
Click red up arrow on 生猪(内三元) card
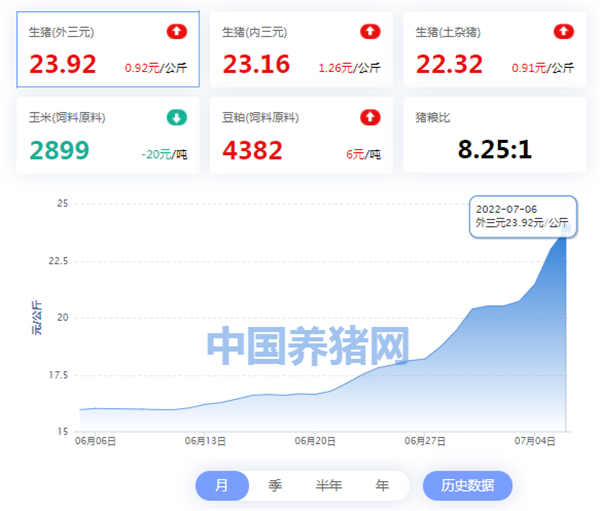[x=370, y=32]
